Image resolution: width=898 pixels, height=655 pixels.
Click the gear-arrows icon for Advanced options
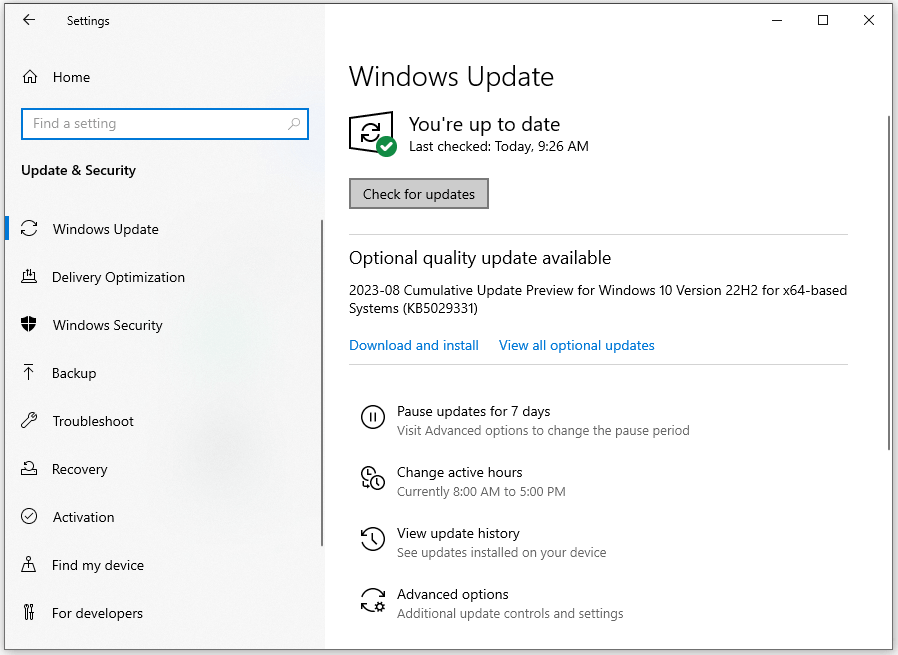click(x=373, y=601)
